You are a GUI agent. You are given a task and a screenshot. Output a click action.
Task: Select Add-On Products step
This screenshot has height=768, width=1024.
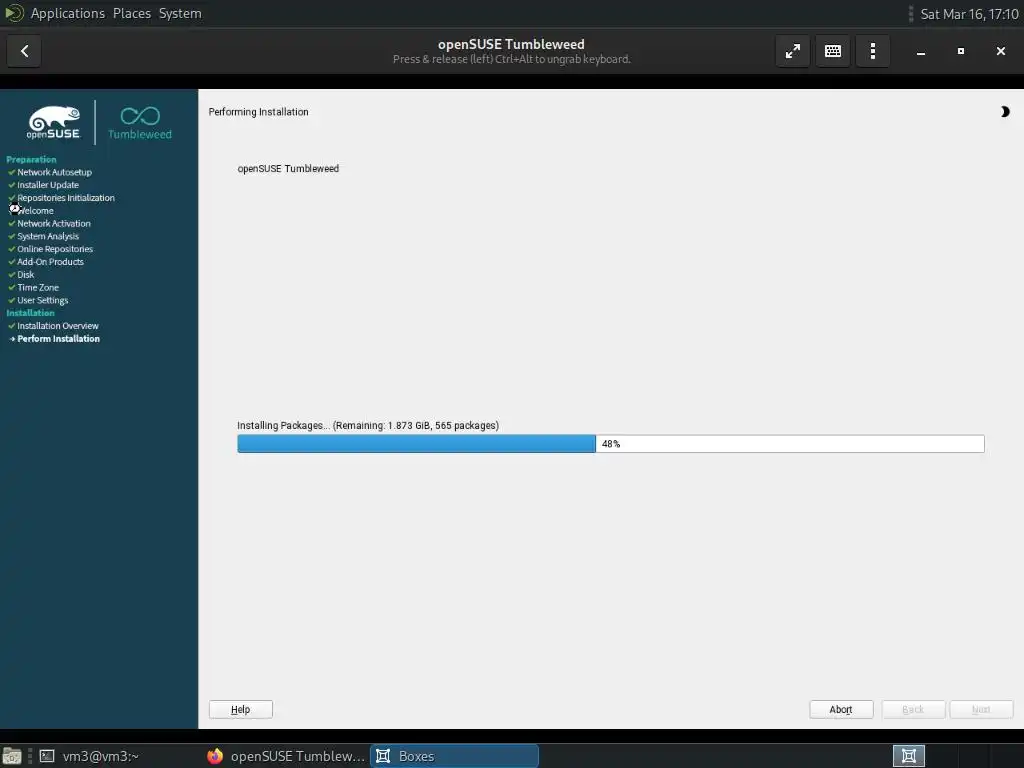[50, 262]
